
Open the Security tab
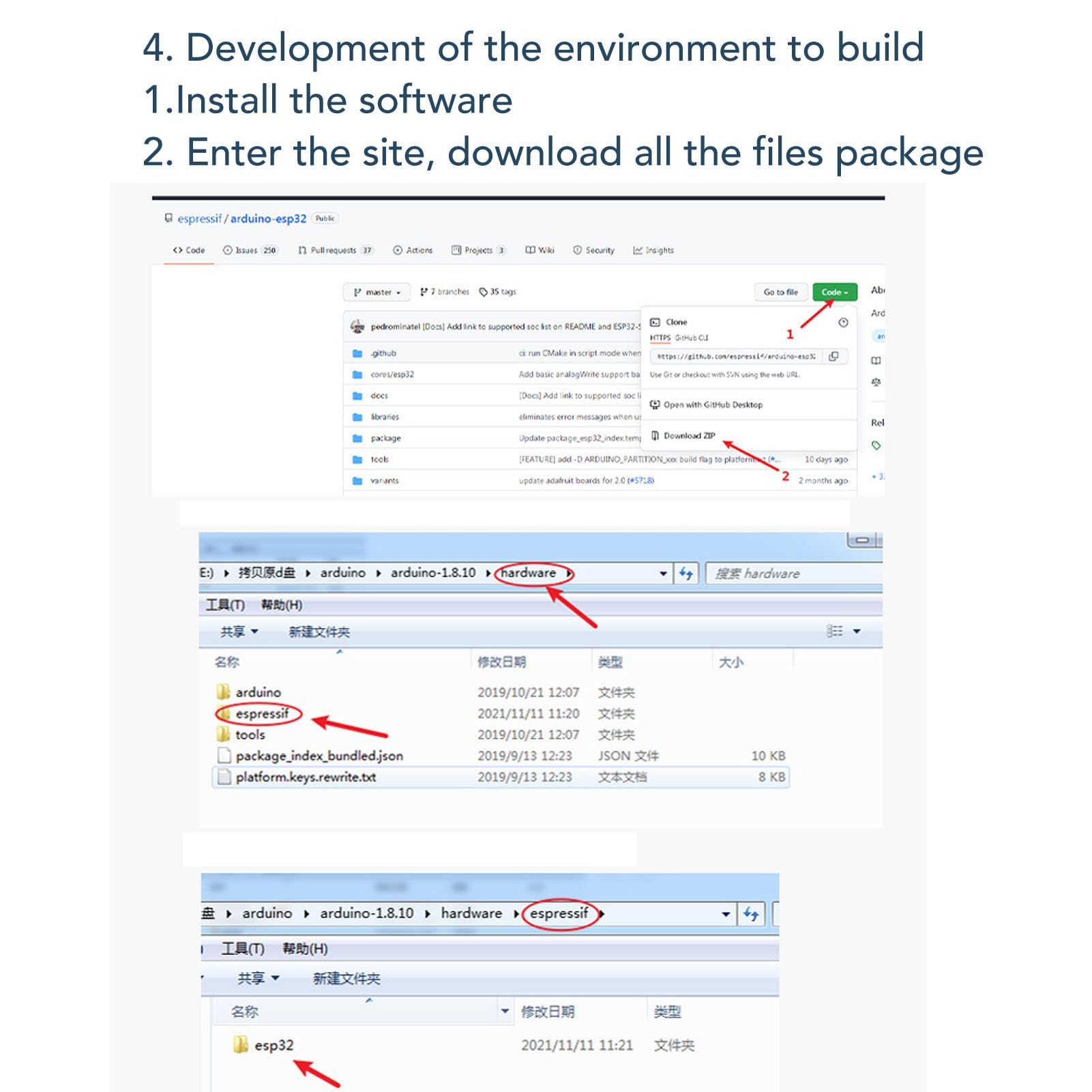(593, 250)
